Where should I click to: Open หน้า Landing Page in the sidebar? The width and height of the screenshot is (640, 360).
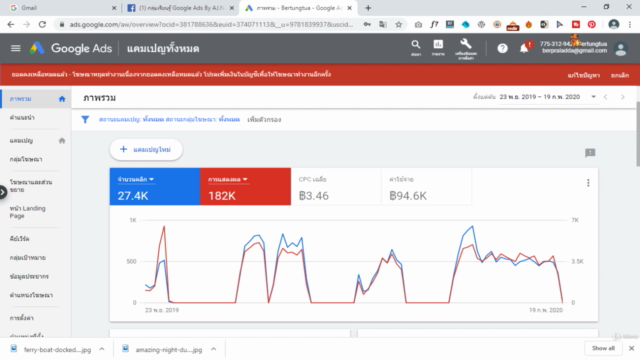(27, 212)
